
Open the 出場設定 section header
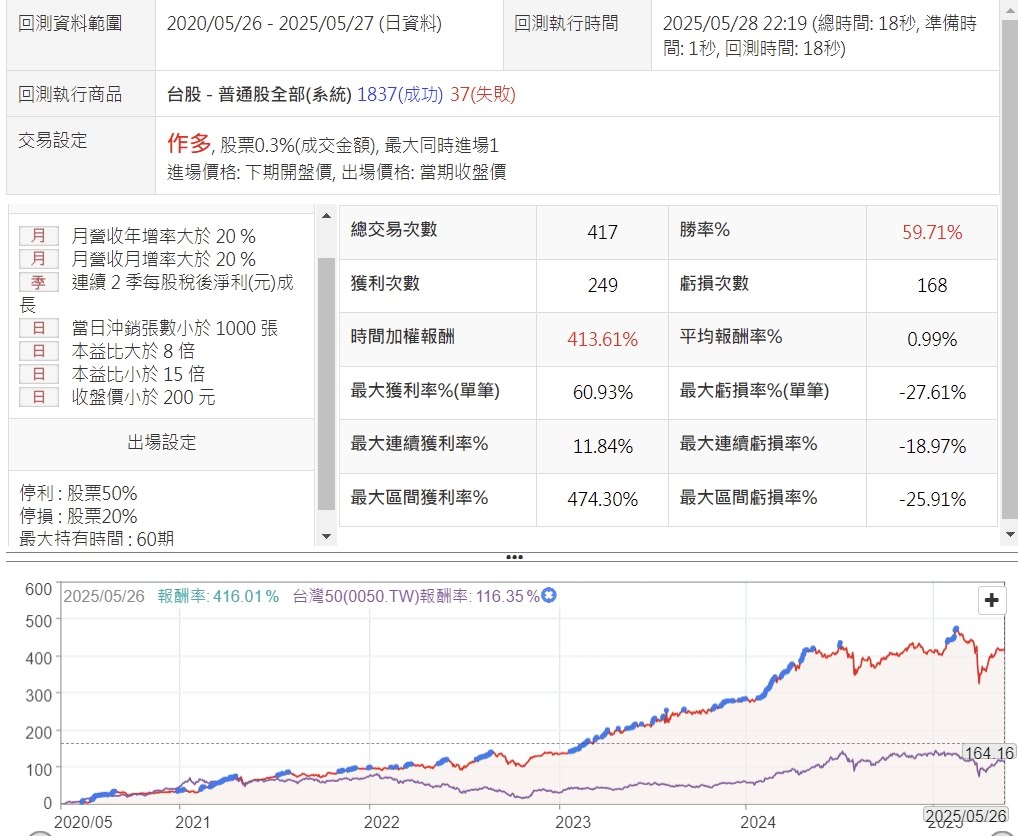coord(162,443)
